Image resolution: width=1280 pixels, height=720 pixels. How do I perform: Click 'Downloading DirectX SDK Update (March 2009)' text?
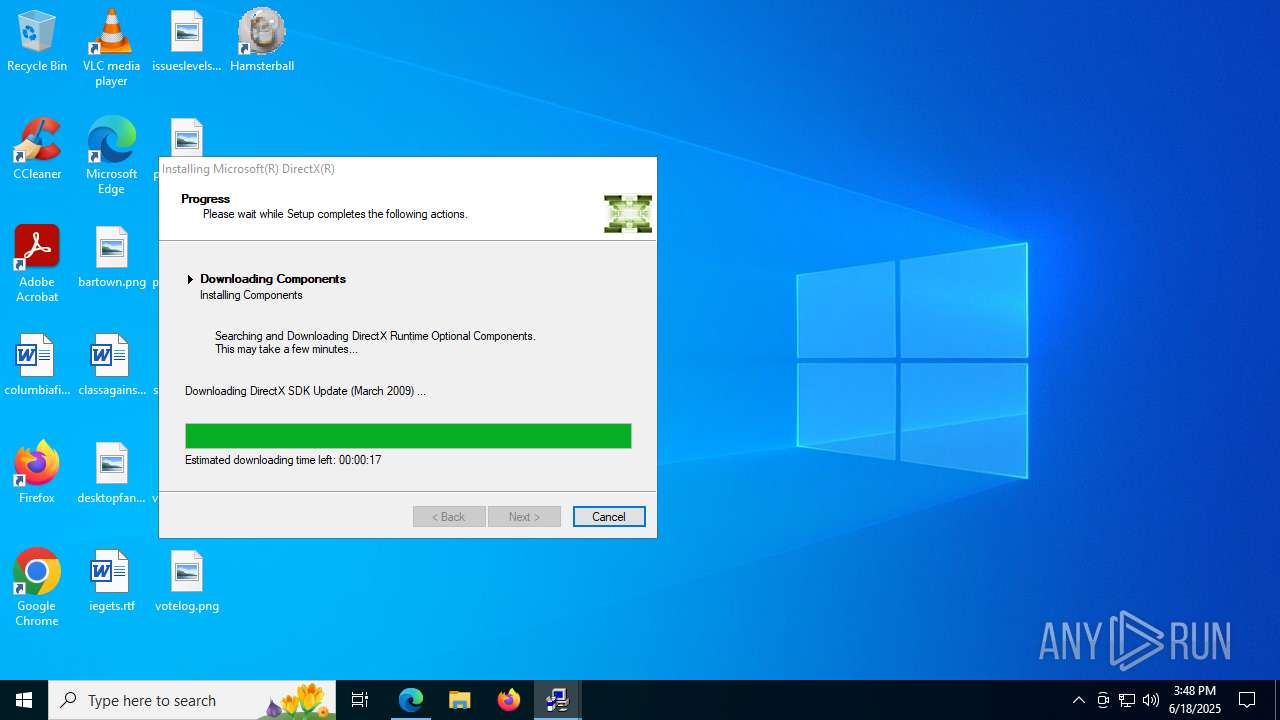point(305,391)
